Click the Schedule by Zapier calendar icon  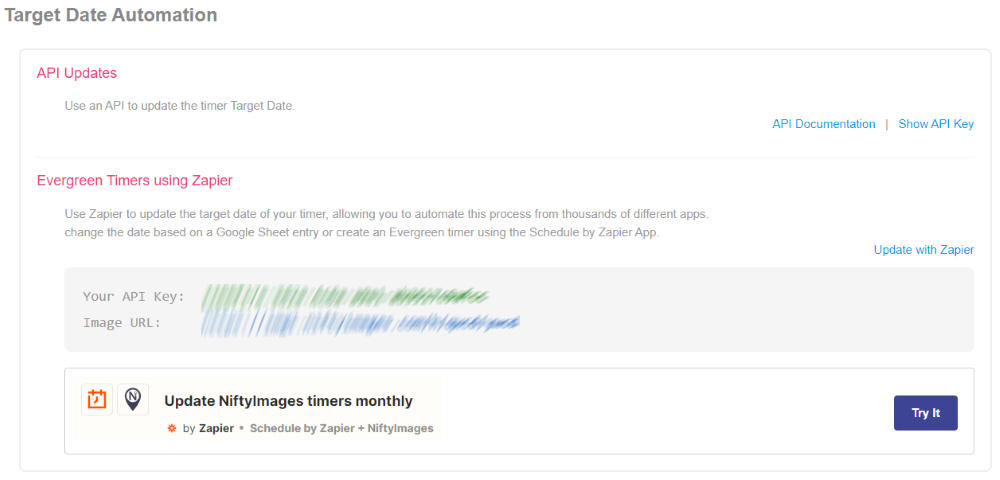(97, 400)
